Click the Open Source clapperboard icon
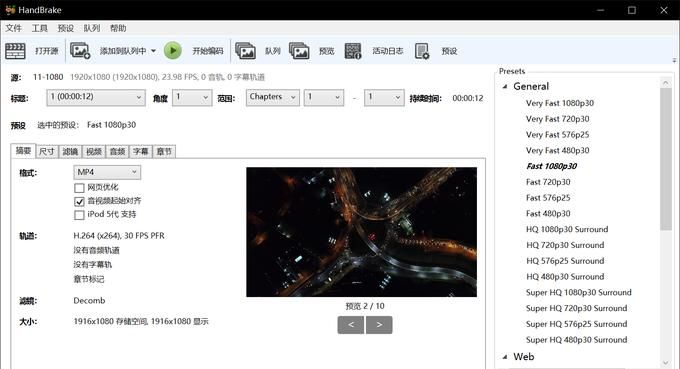680x369 pixels. coord(15,51)
